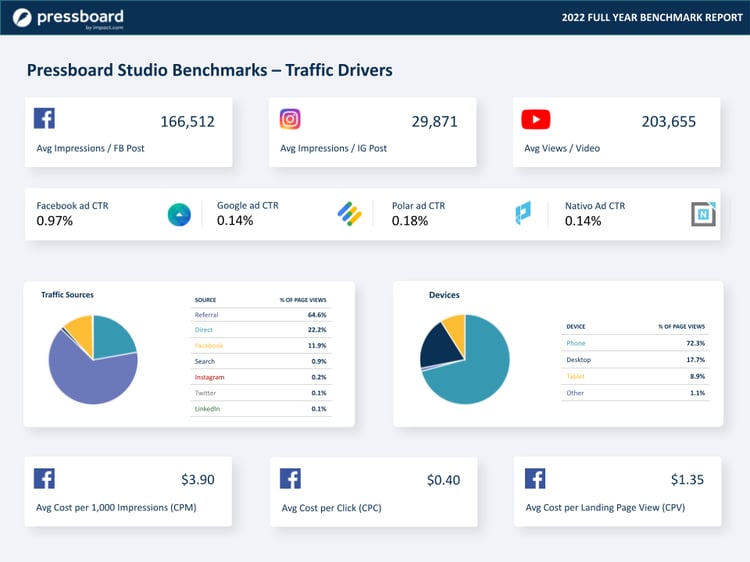Click the purple slice of Traffic Sources pie
Image resolution: width=750 pixels, height=562 pixels.
[x=88, y=375]
